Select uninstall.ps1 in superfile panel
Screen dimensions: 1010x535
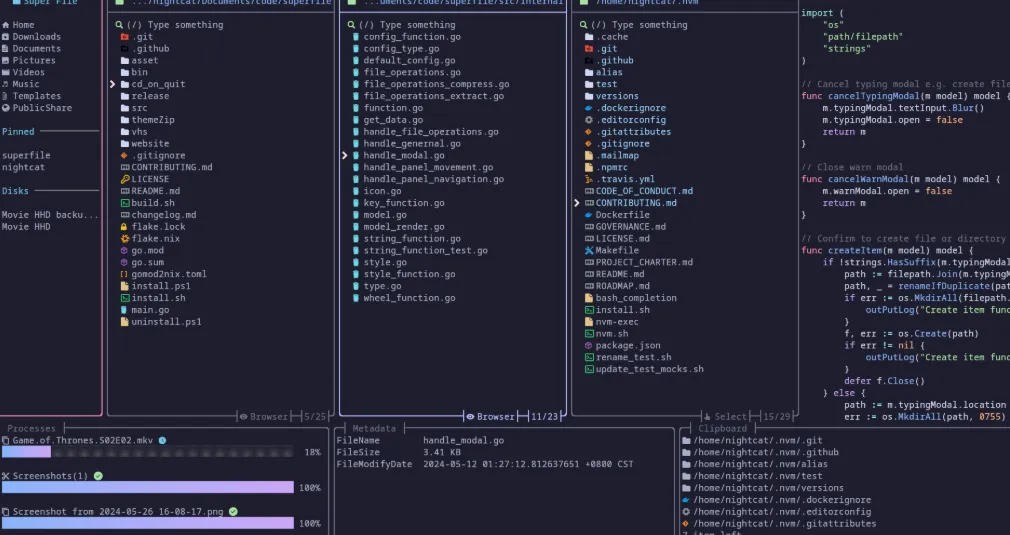(x=166, y=322)
